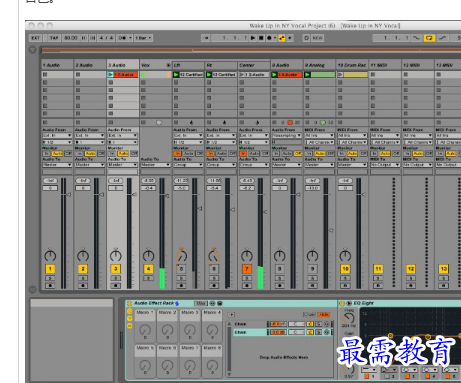Image resolution: width=461 pixels, height=383 pixels.
Task: Toggle Audio Effect Rack device activator
Action: tap(130, 303)
